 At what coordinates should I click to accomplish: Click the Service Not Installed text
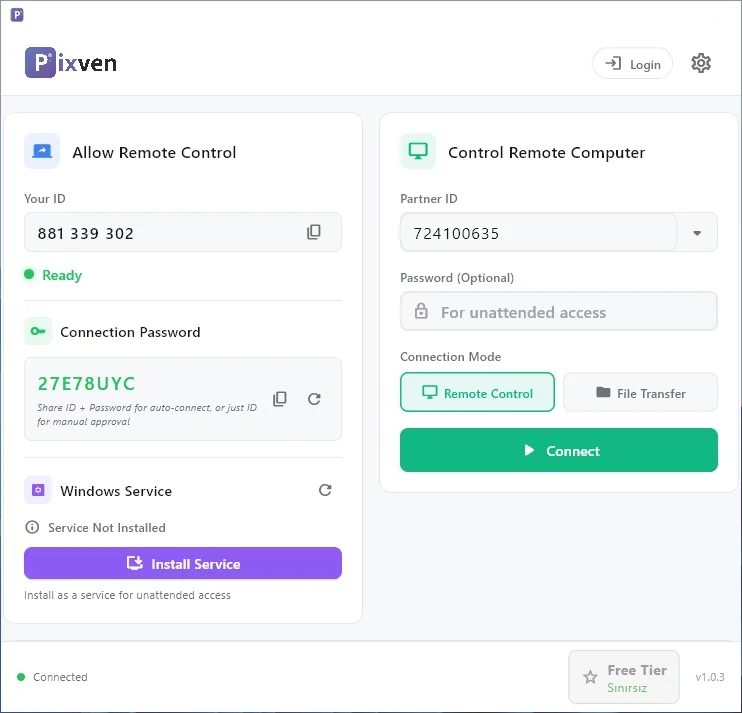point(107,528)
